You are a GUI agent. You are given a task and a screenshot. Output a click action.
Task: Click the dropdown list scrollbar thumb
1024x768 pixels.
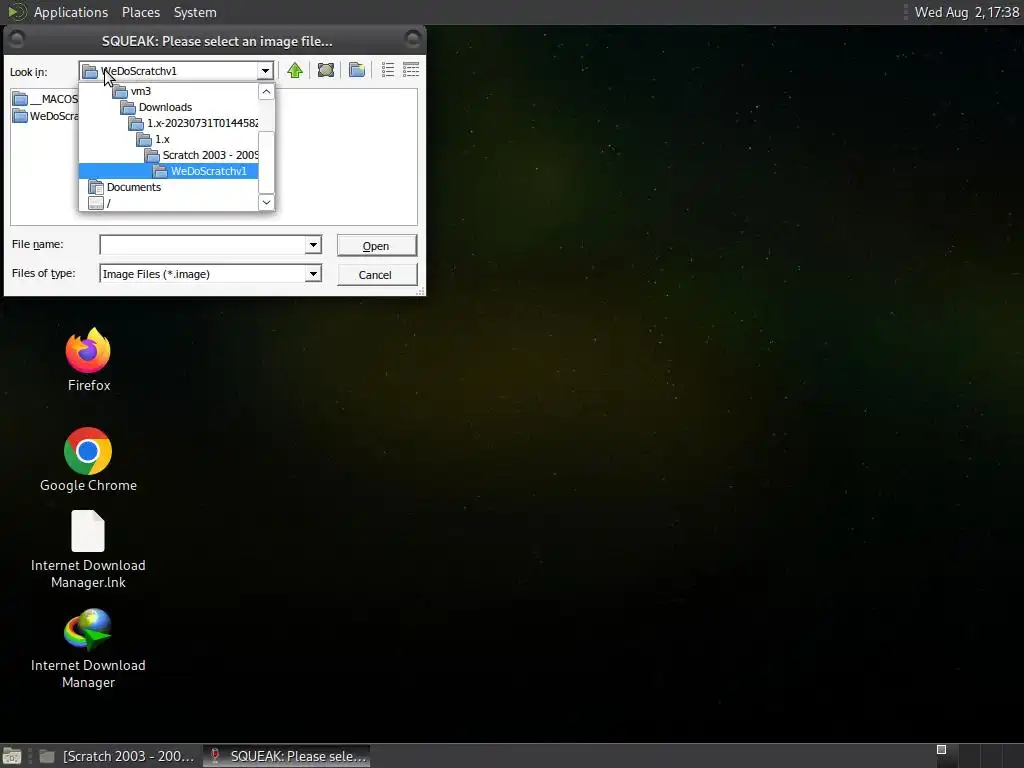click(266, 162)
